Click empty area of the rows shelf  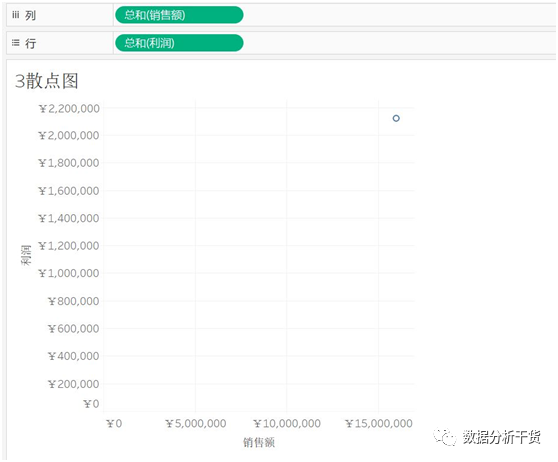399,43
